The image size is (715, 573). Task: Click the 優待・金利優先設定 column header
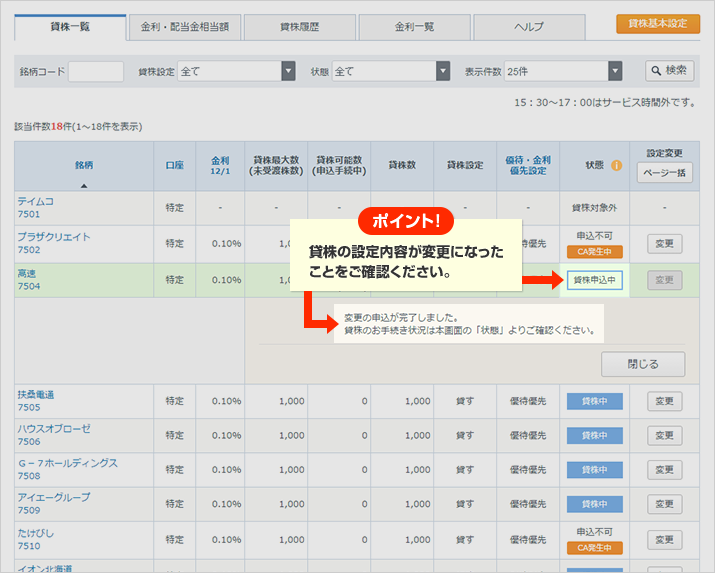tap(527, 165)
